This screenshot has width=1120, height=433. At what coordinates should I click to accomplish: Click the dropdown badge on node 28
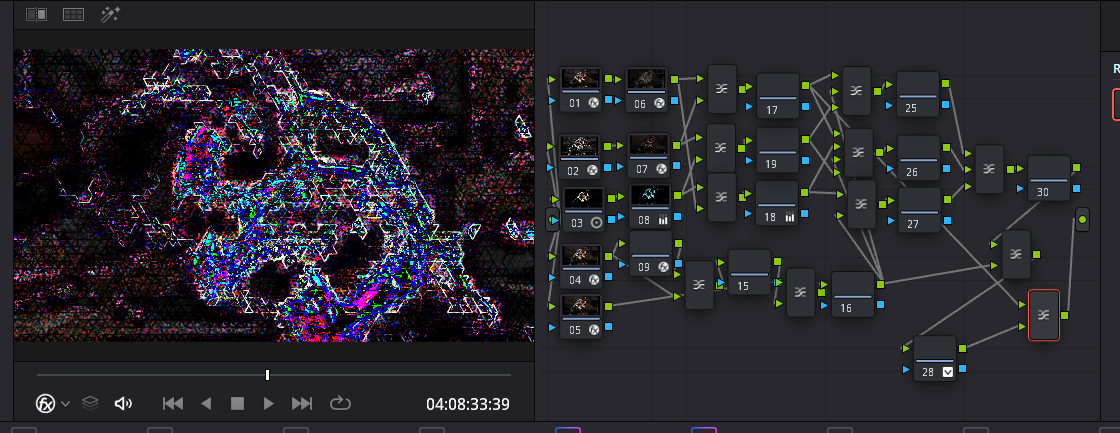[946, 372]
